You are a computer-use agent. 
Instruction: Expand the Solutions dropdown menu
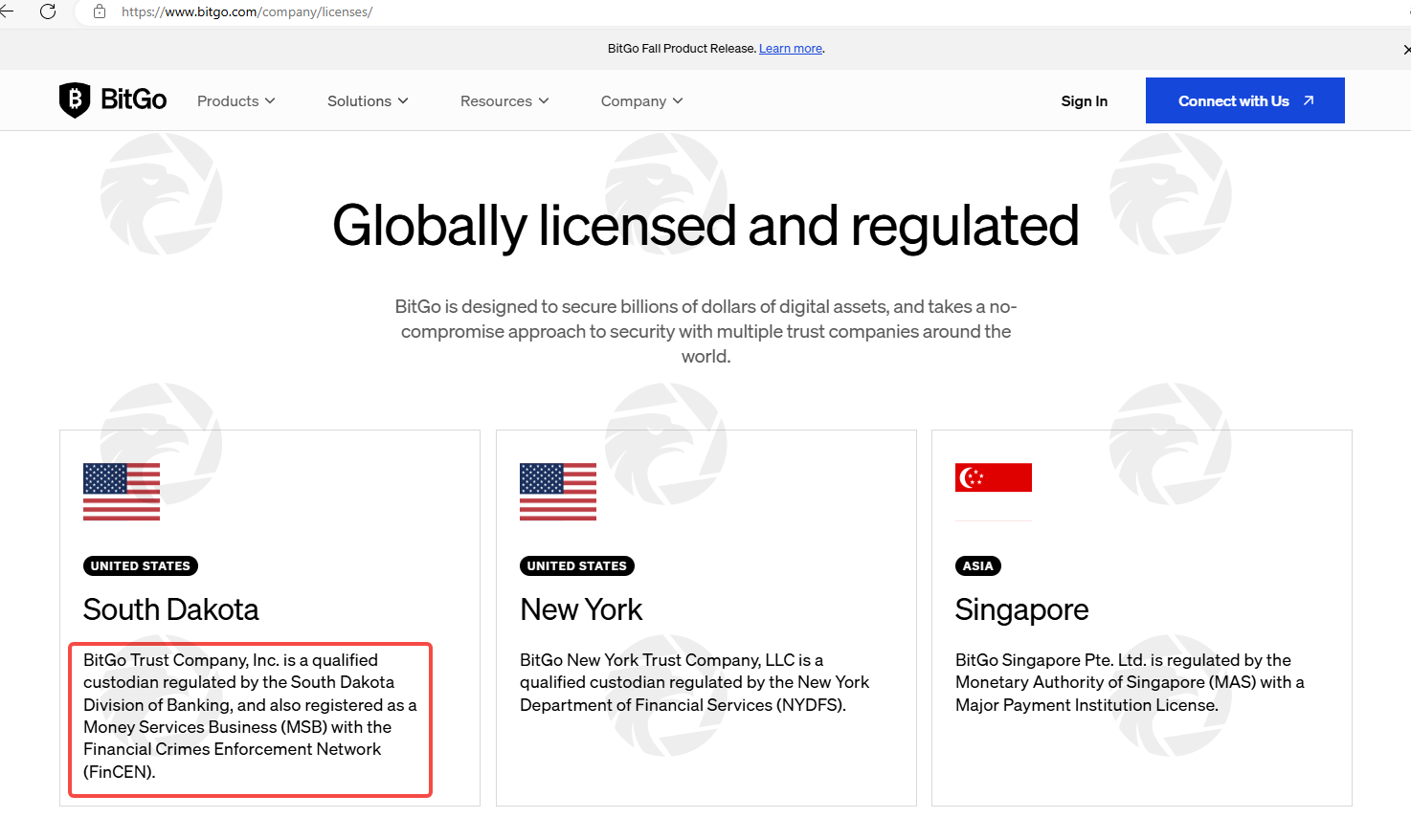tap(368, 101)
